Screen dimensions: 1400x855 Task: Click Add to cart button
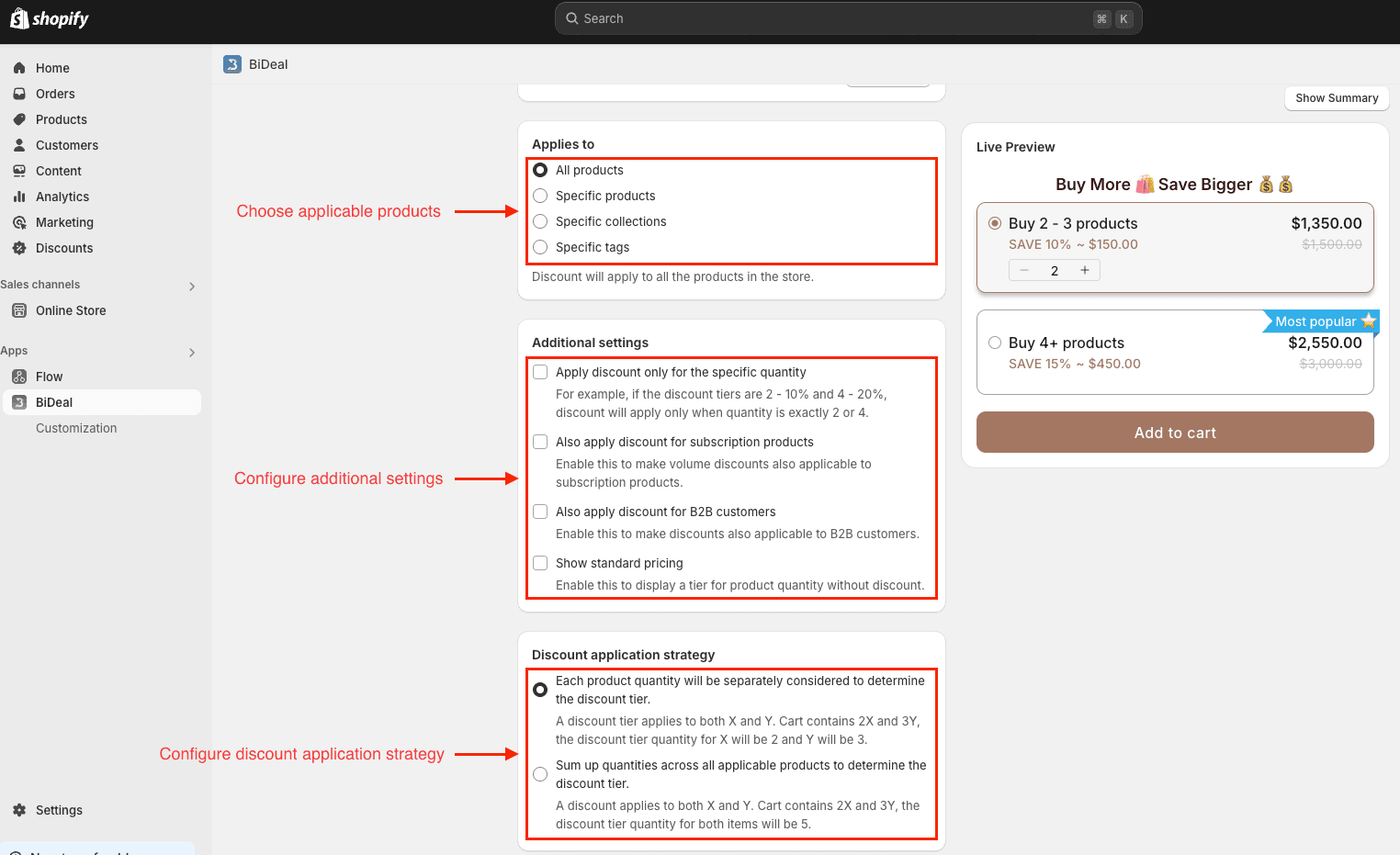coord(1175,433)
